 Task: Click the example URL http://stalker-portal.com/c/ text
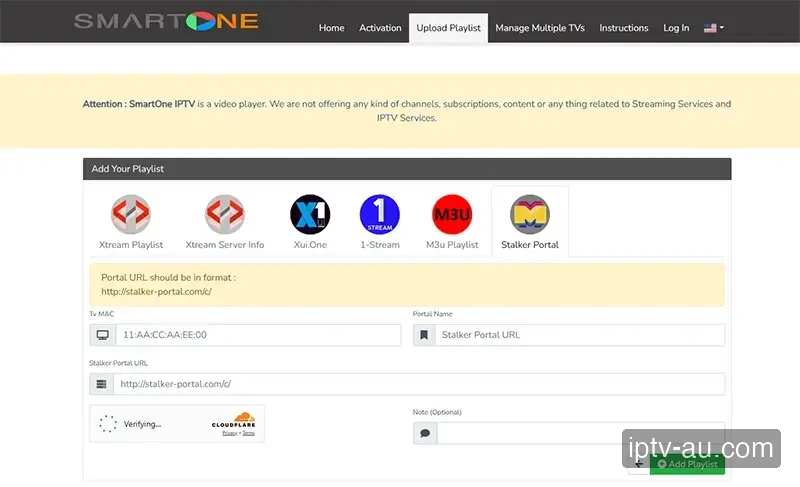coord(156,292)
